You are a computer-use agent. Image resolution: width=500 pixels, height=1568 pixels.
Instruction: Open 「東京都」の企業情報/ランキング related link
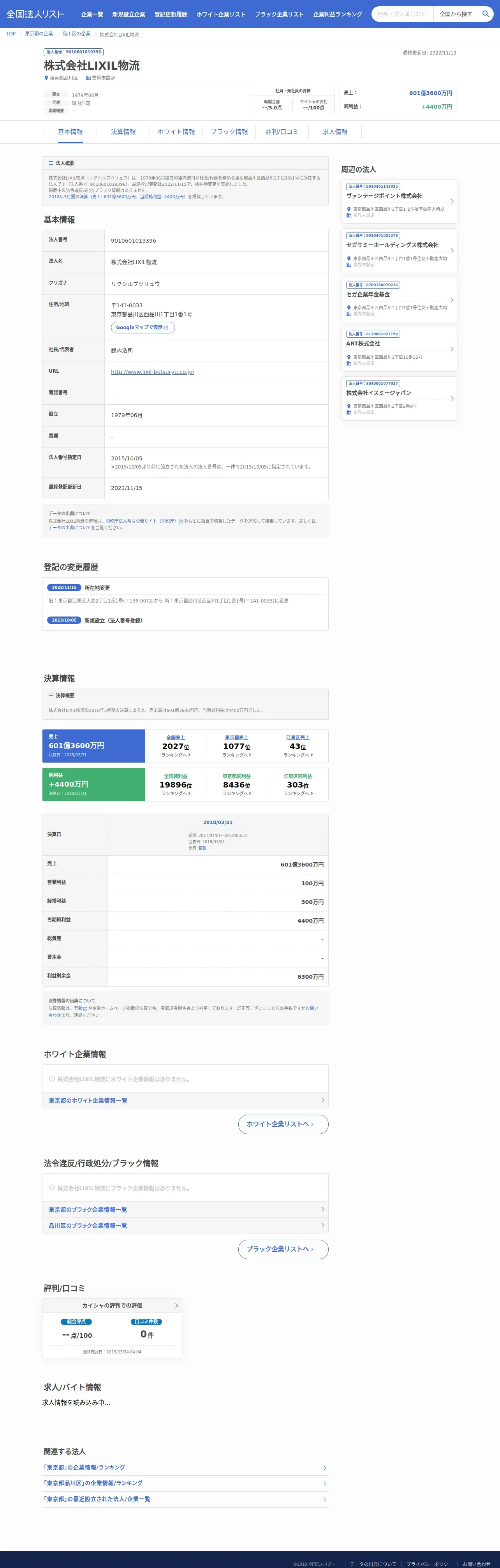[x=185, y=1468]
